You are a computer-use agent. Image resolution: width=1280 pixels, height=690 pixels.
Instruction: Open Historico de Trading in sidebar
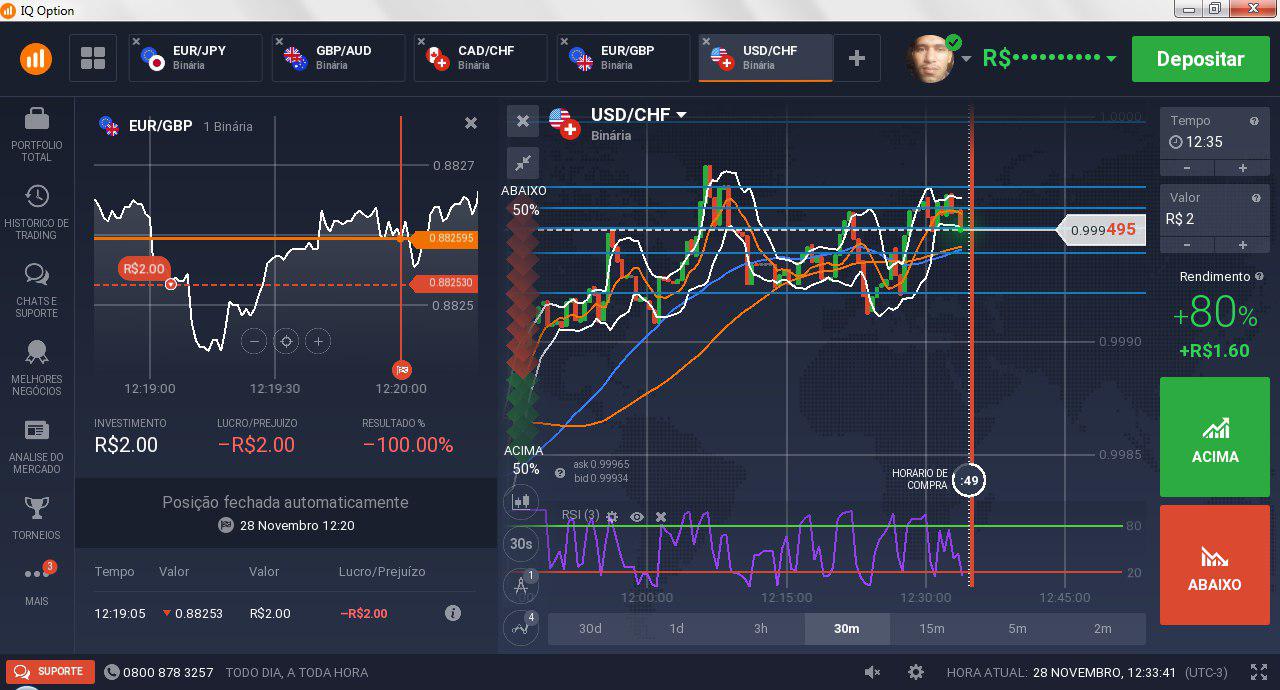point(37,211)
